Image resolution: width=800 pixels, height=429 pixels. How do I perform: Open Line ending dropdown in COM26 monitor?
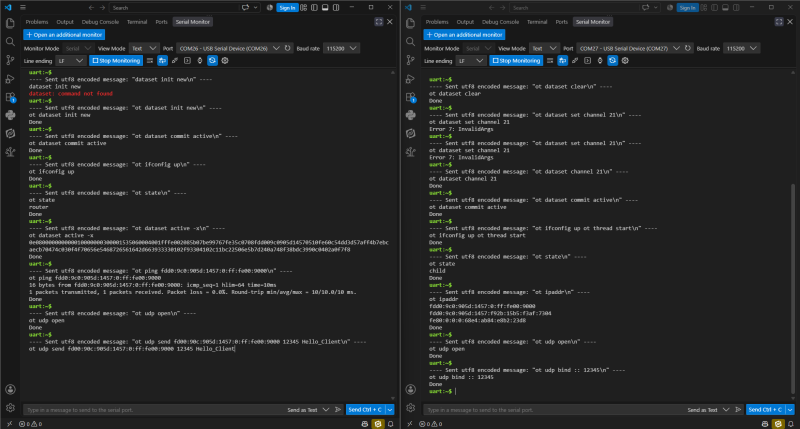click(70, 61)
